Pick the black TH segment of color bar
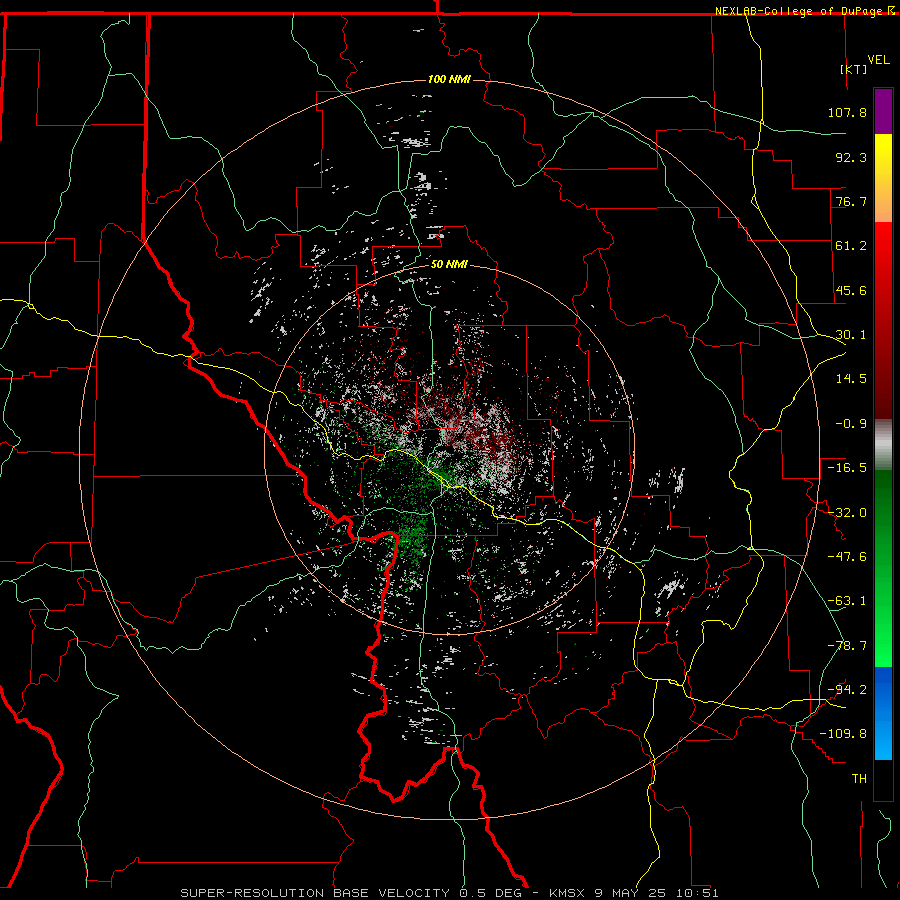Screen dimensions: 900x900 point(883,779)
